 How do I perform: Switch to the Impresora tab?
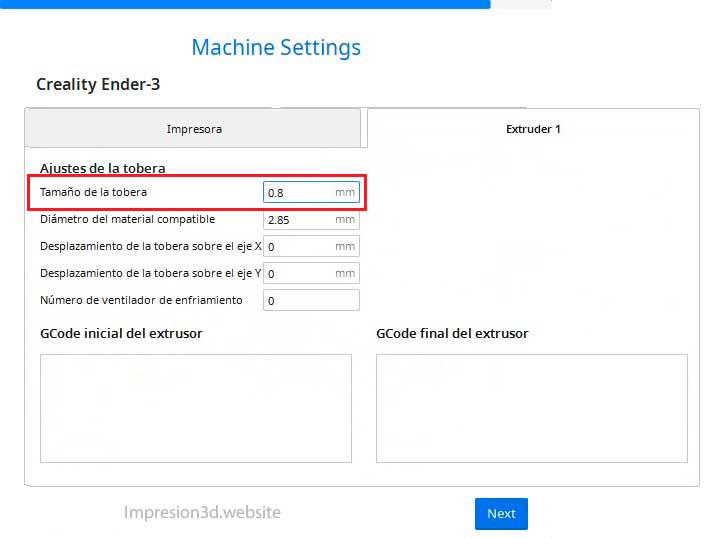(194, 129)
